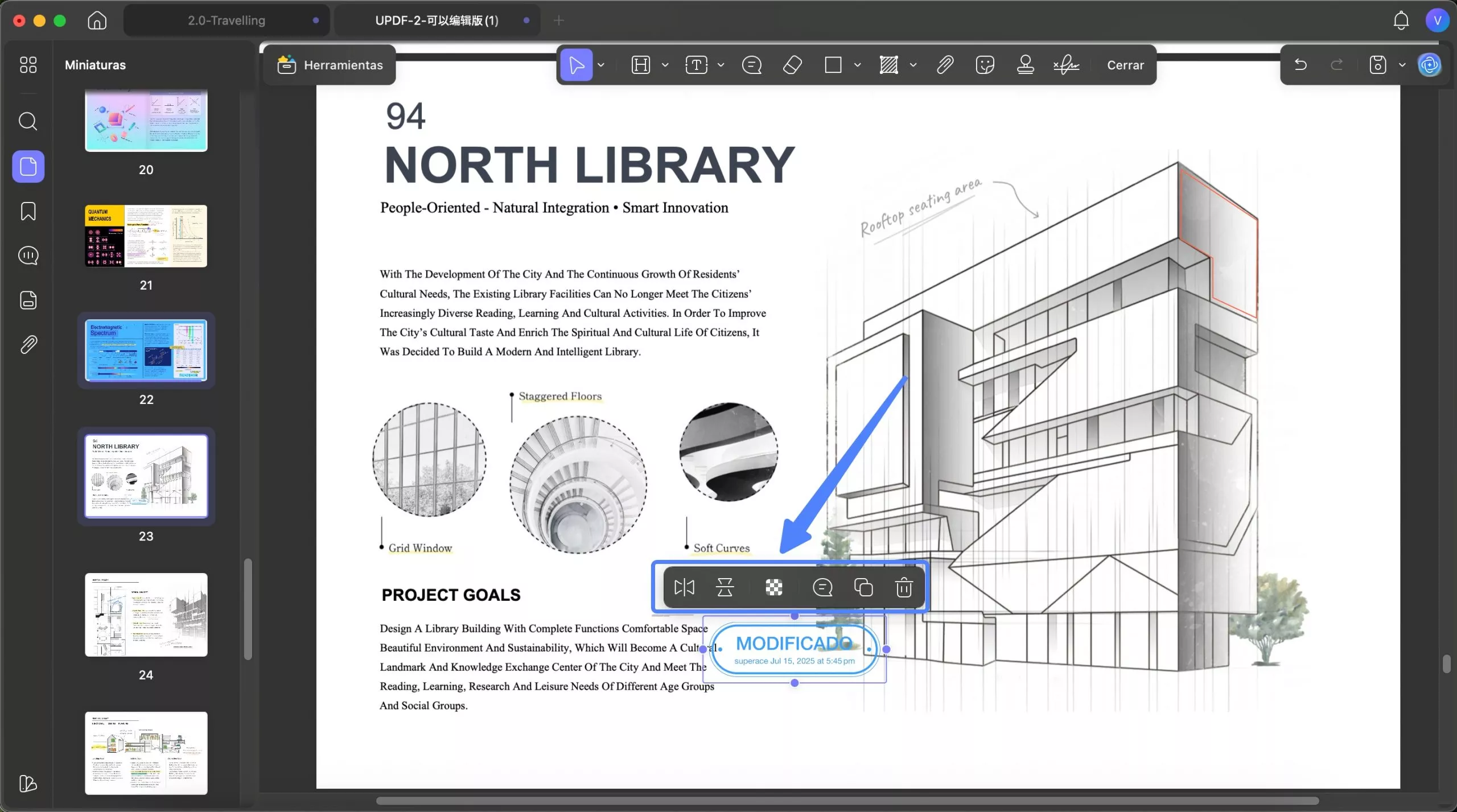Viewport: 1457px width, 812px height.
Task: Adjust the stamp opacity checkerboard icon
Action: [773, 587]
